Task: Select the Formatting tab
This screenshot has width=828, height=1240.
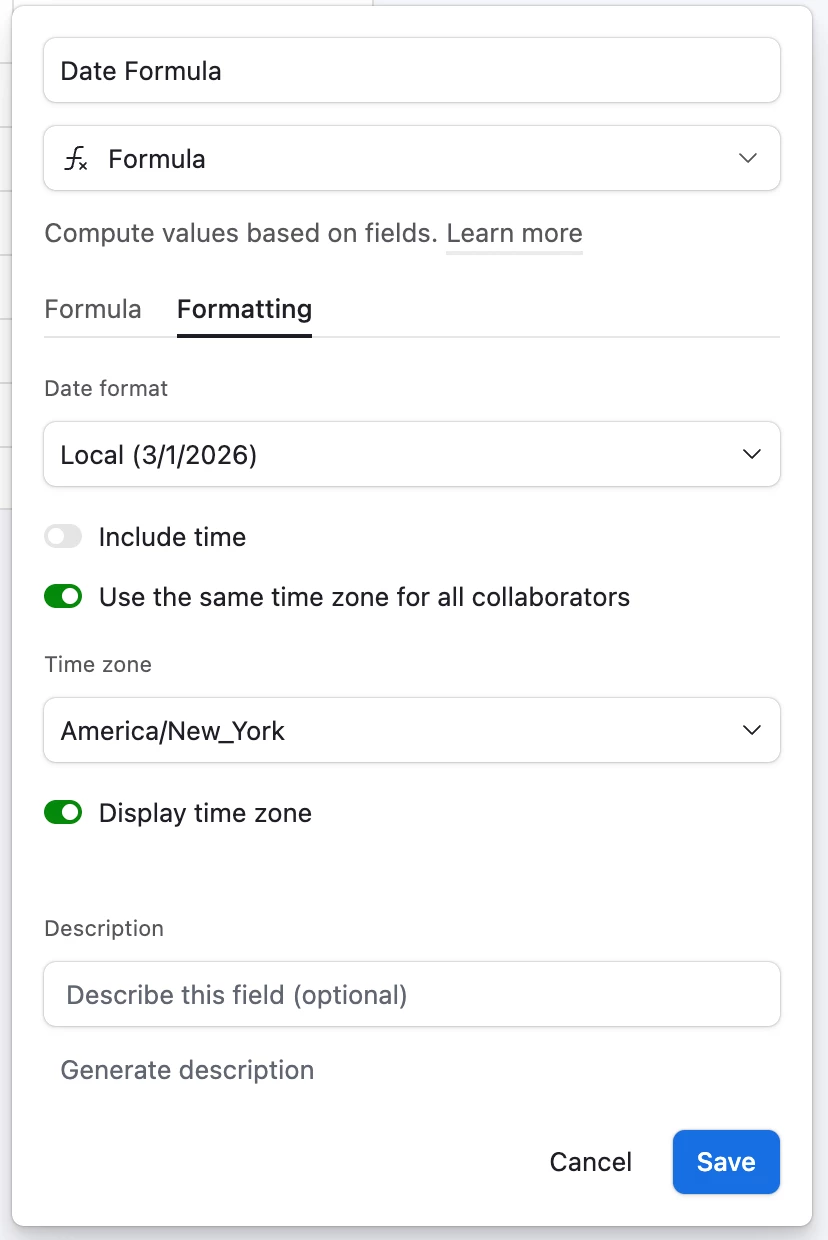Action: point(244,309)
